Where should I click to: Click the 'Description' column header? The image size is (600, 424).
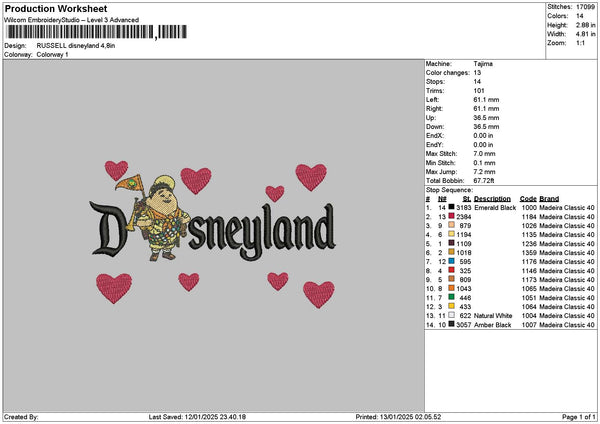(x=492, y=199)
